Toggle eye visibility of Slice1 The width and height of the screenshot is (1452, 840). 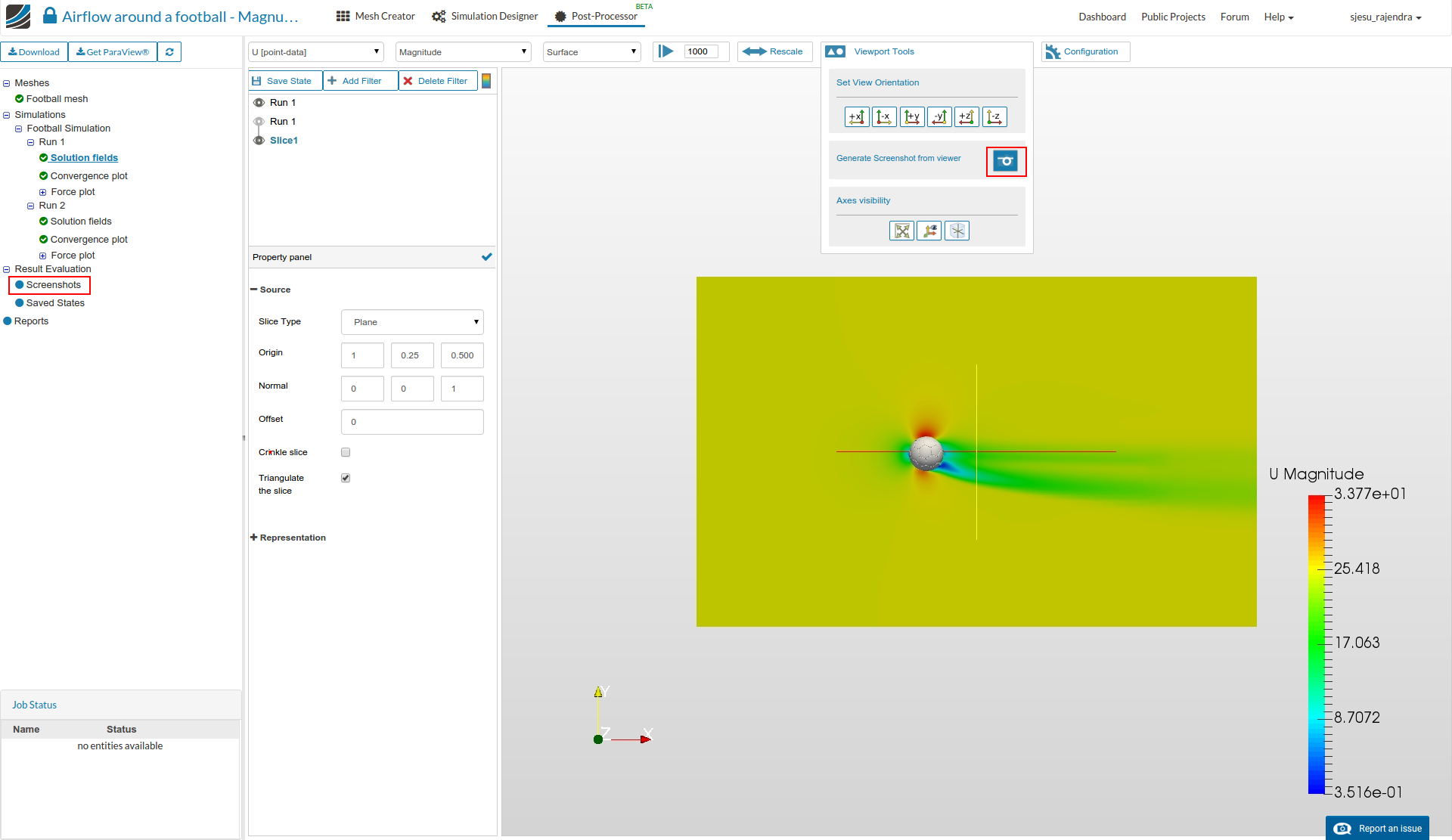point(259,141)
